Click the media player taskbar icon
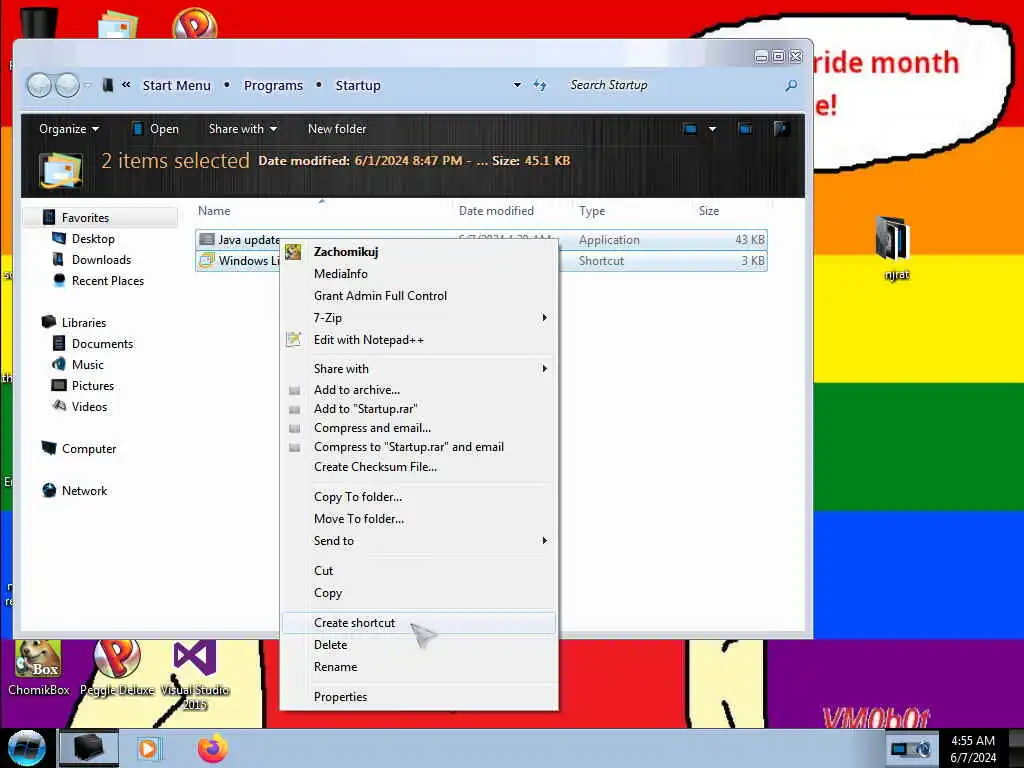This screenshot has height=768, width=1024. coord(148,748)
